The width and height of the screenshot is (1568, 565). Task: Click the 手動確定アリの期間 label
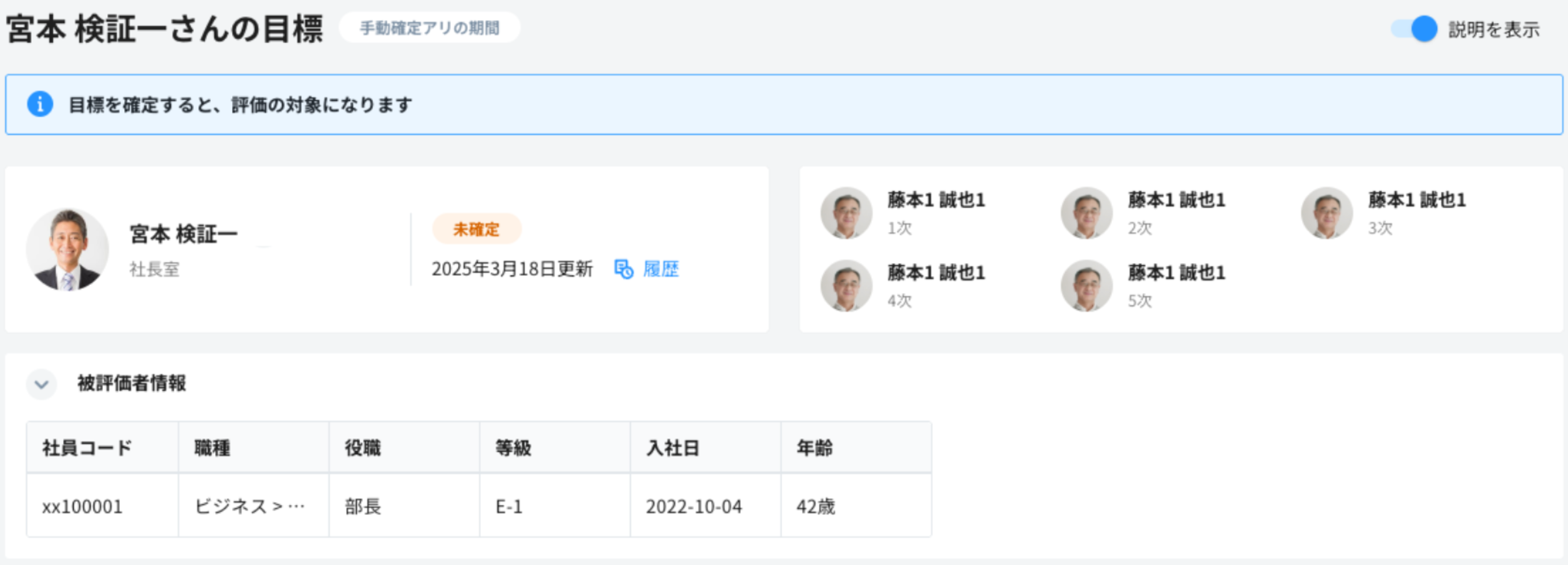pyautogui.click(x=429, y=27)
